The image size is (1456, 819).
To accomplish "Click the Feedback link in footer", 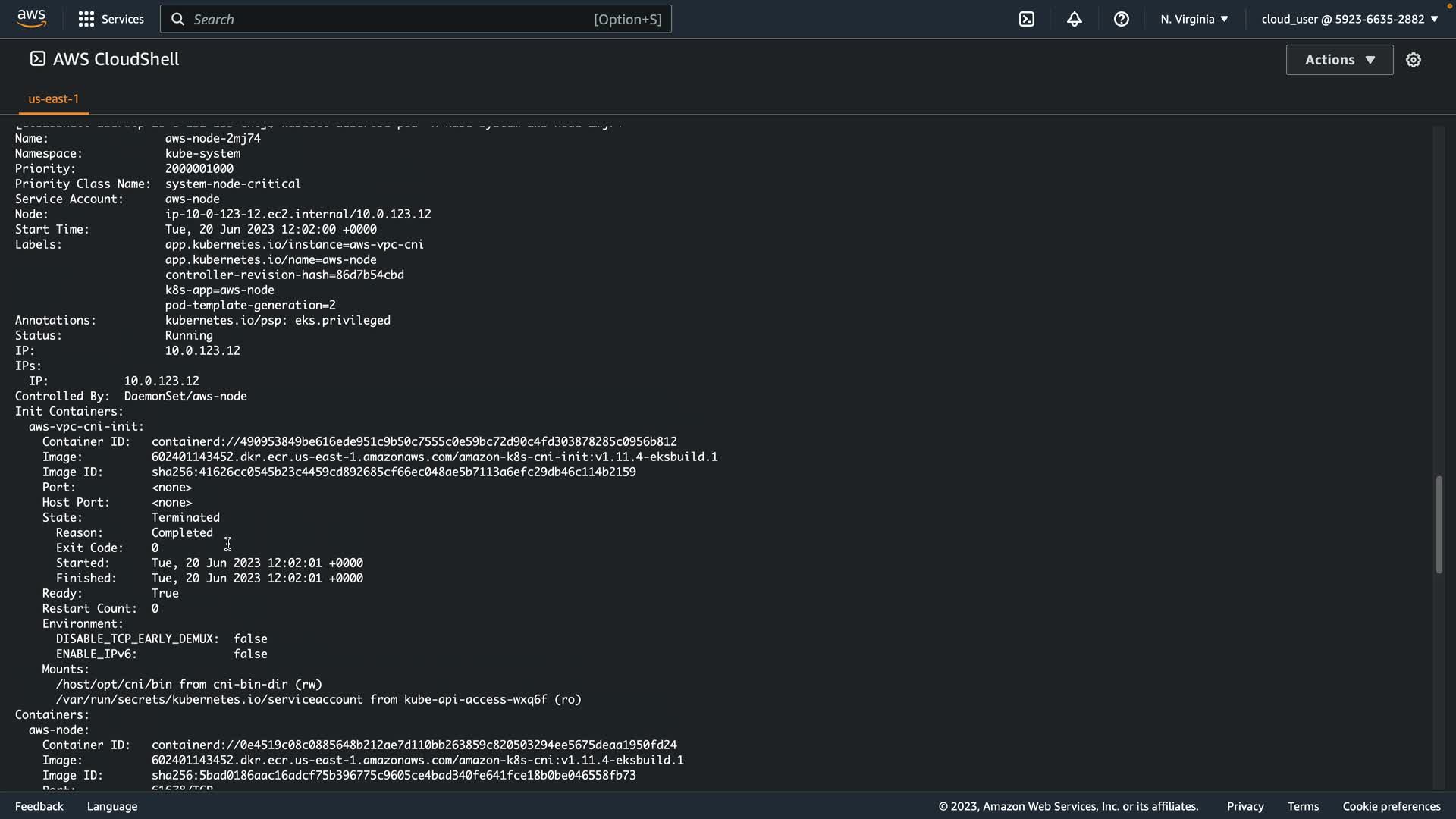I will tap(39, 806).
